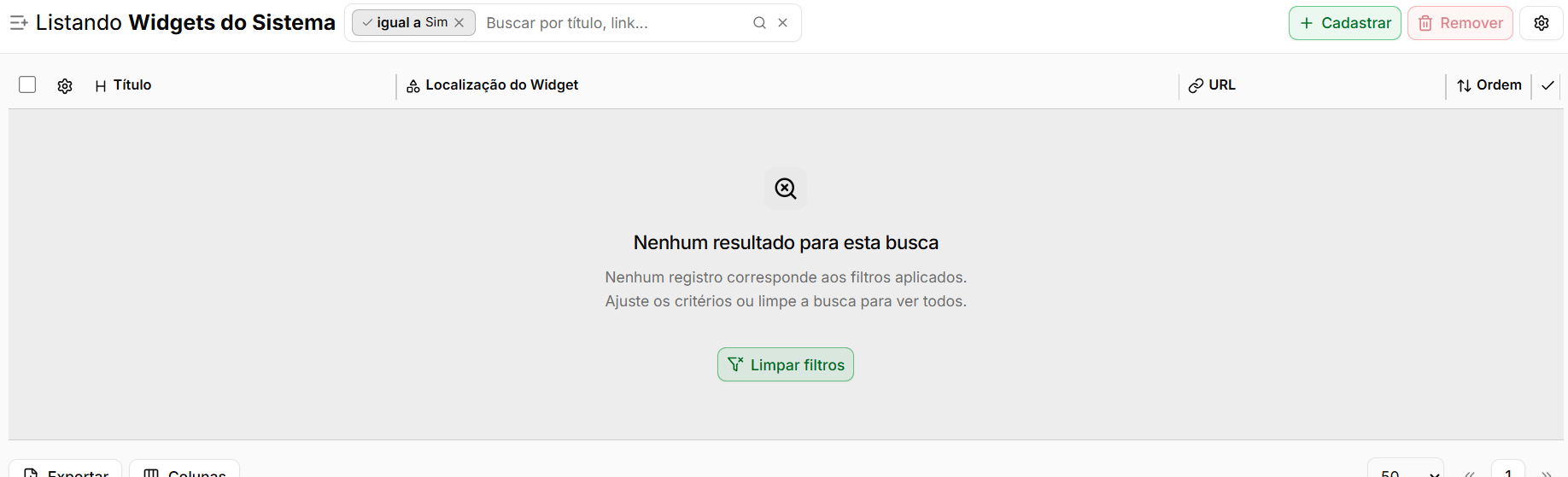Viewport: 1568px width, 477px height.
Task: Toggle the select-all checkbox in the header
Action: (27, 84)
